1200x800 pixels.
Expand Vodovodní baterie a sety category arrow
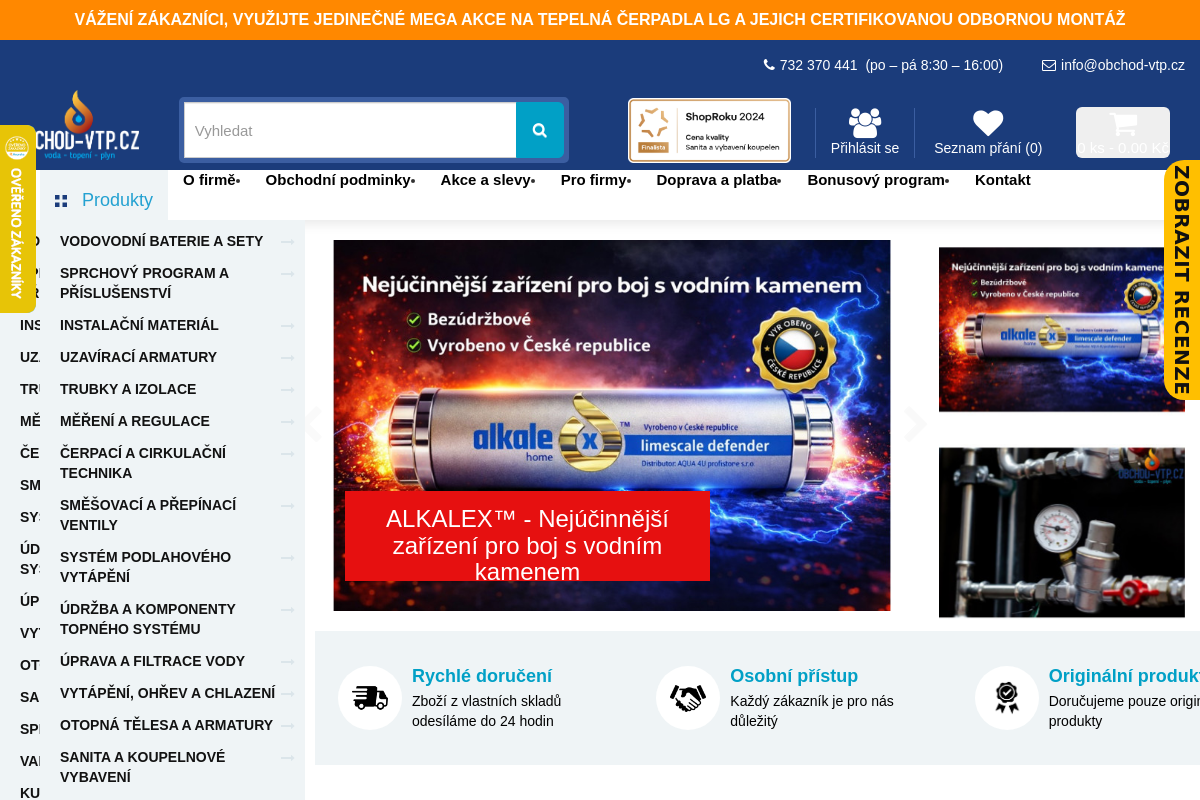point(288,241)
